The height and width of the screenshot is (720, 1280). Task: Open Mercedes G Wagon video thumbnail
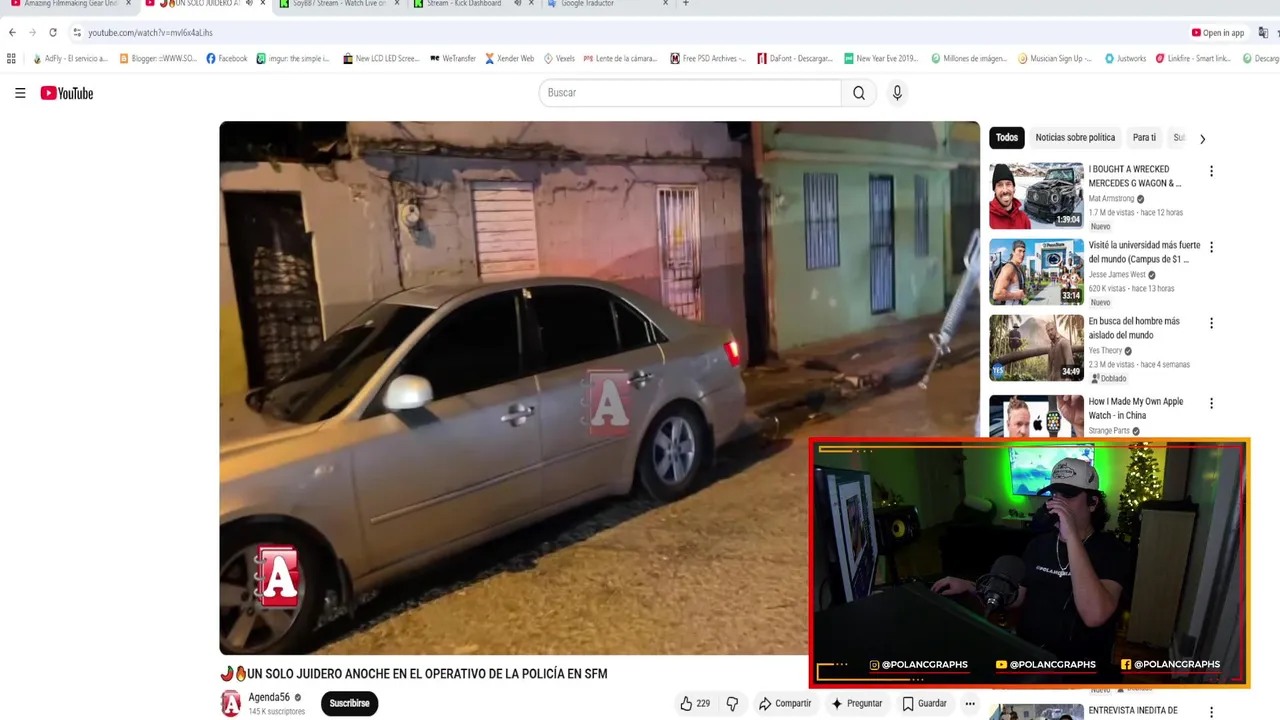point(1036,196)
